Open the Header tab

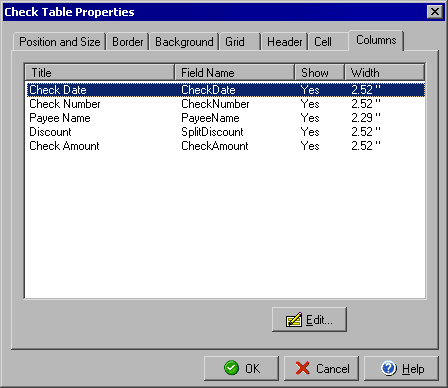tap(284, 42)
